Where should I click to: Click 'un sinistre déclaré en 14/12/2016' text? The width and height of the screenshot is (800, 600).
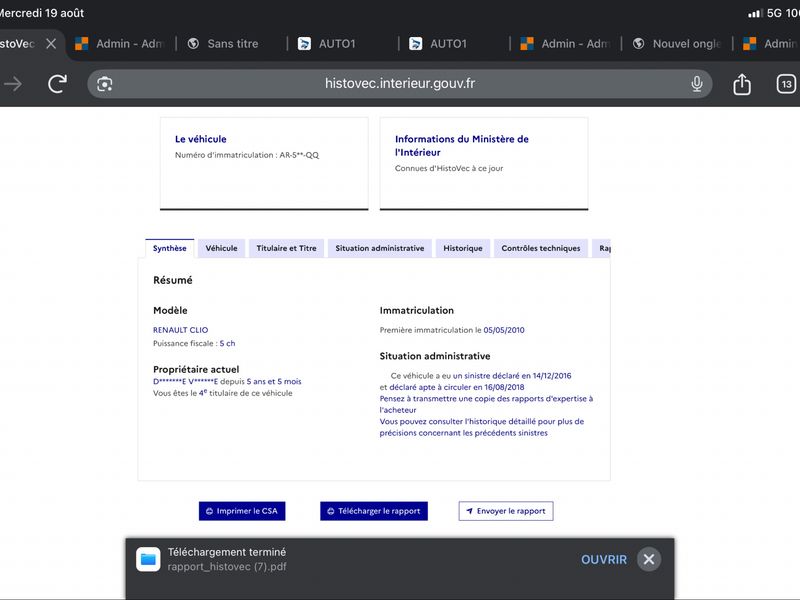point(512,376)
